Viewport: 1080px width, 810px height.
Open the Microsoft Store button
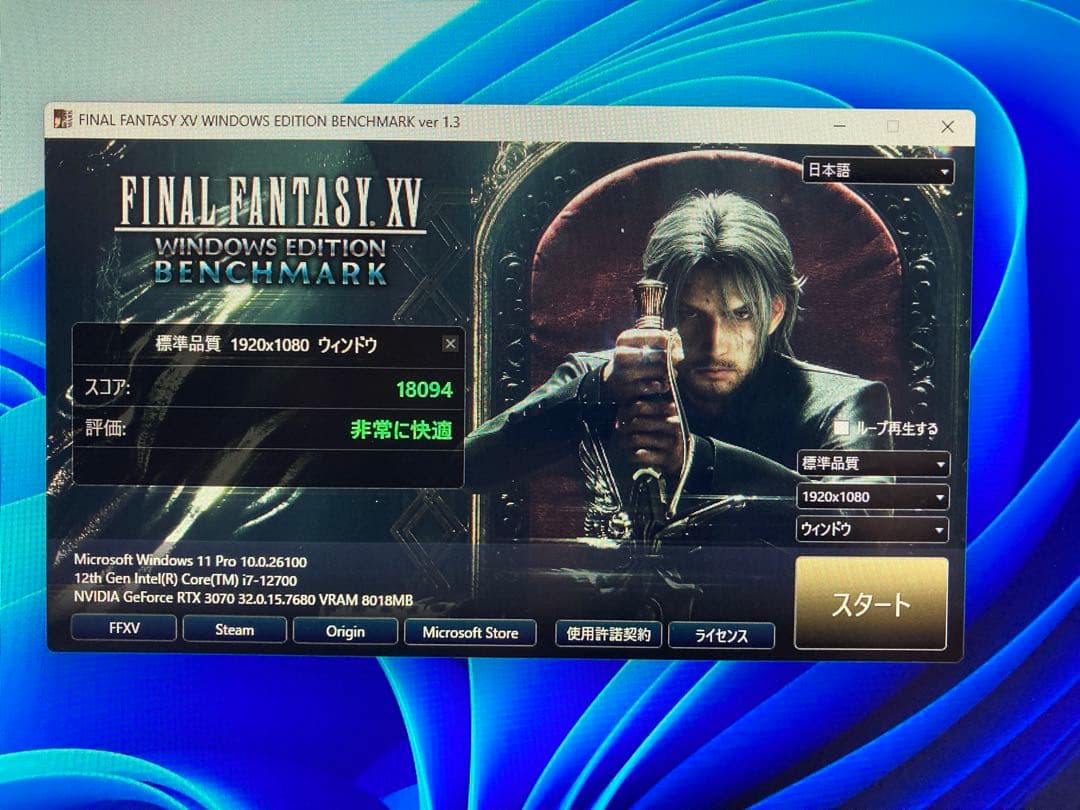pos(470,633)
